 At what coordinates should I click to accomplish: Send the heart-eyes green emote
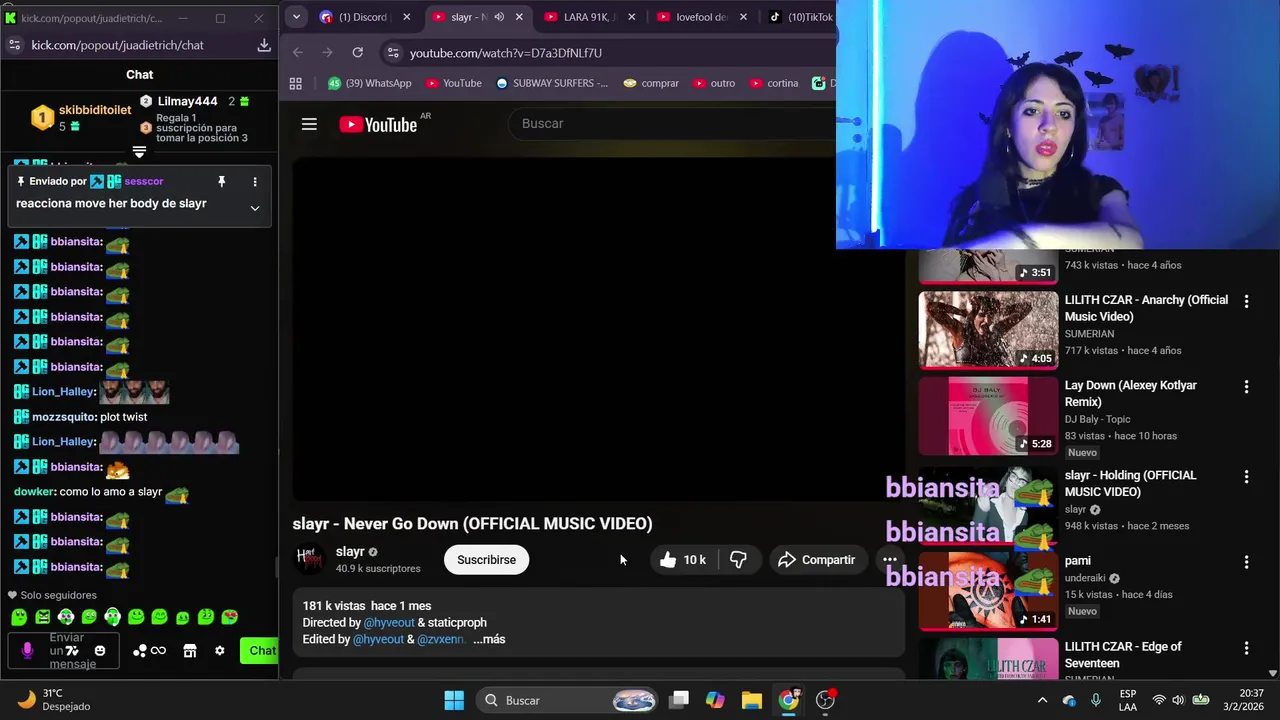coord(229,617)
